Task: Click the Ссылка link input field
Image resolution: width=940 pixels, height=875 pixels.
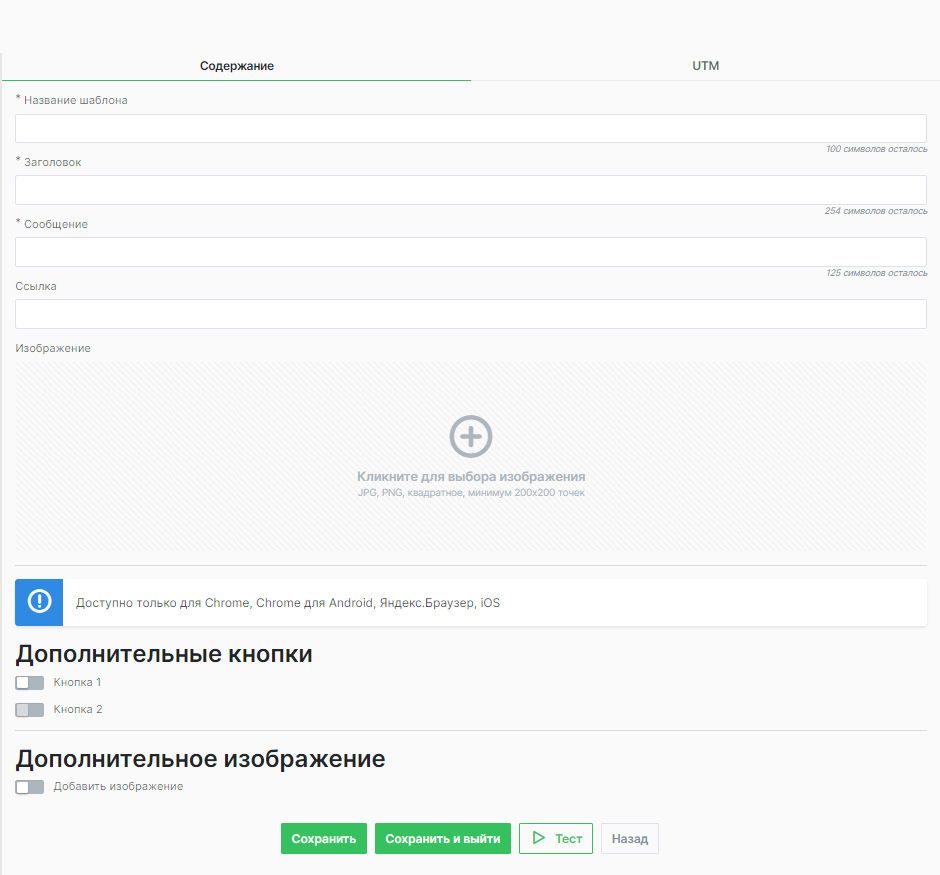Action: 470,314
